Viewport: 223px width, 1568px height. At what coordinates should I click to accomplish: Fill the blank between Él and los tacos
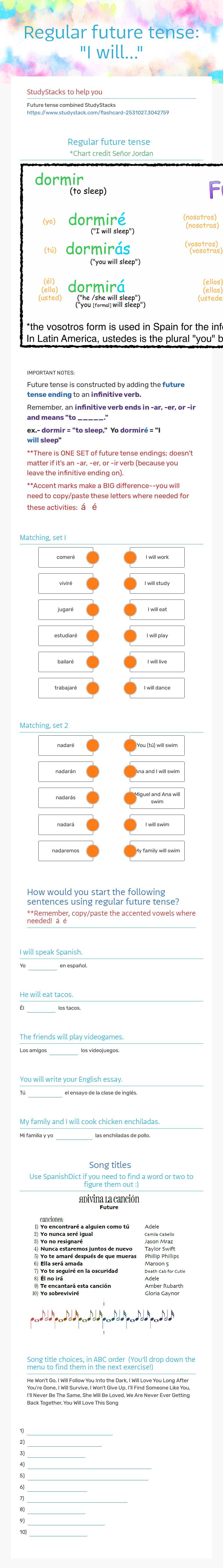point(42,1008)
